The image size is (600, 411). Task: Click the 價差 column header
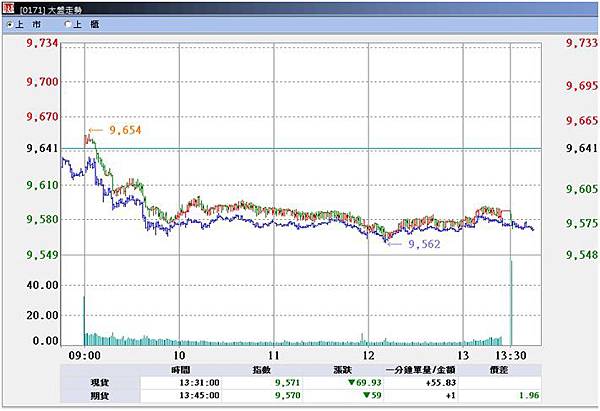click(499, 370)
